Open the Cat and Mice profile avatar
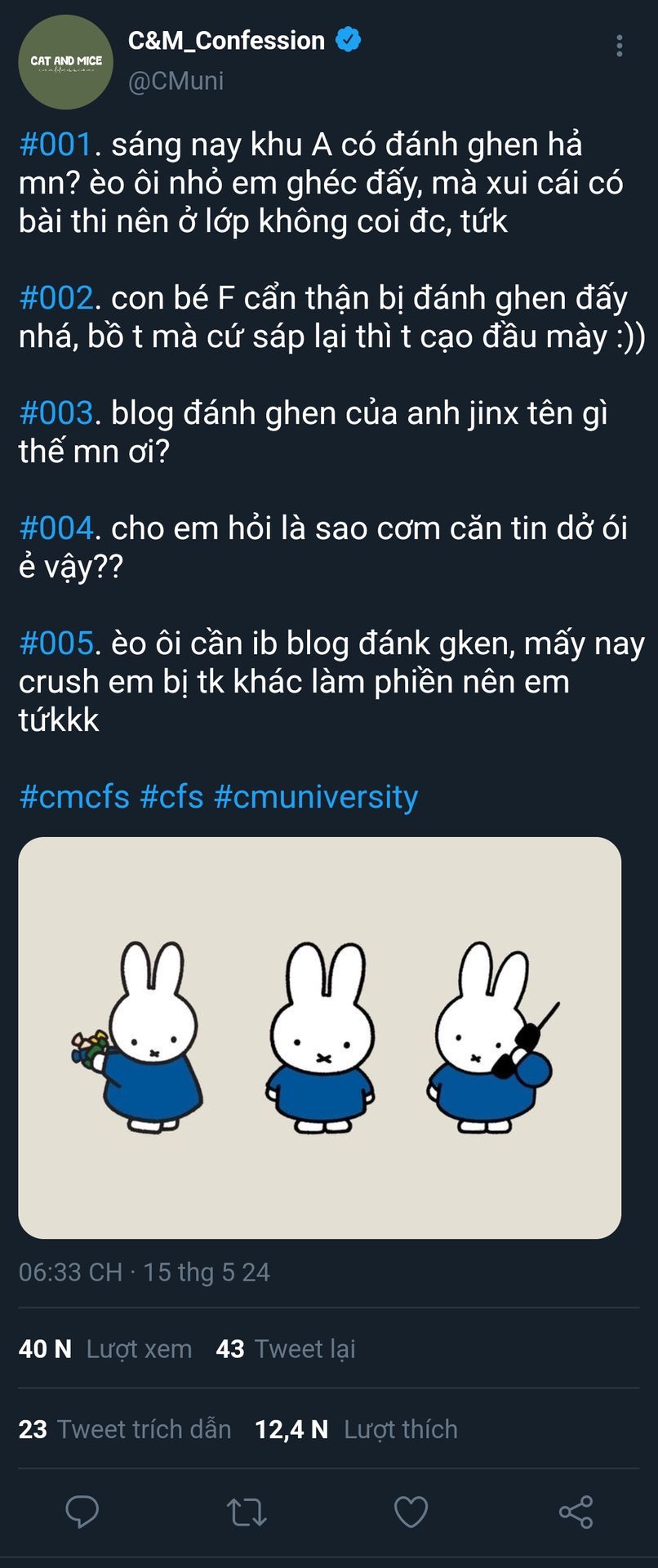The image size is (658, 1568). tap(65, 62)
